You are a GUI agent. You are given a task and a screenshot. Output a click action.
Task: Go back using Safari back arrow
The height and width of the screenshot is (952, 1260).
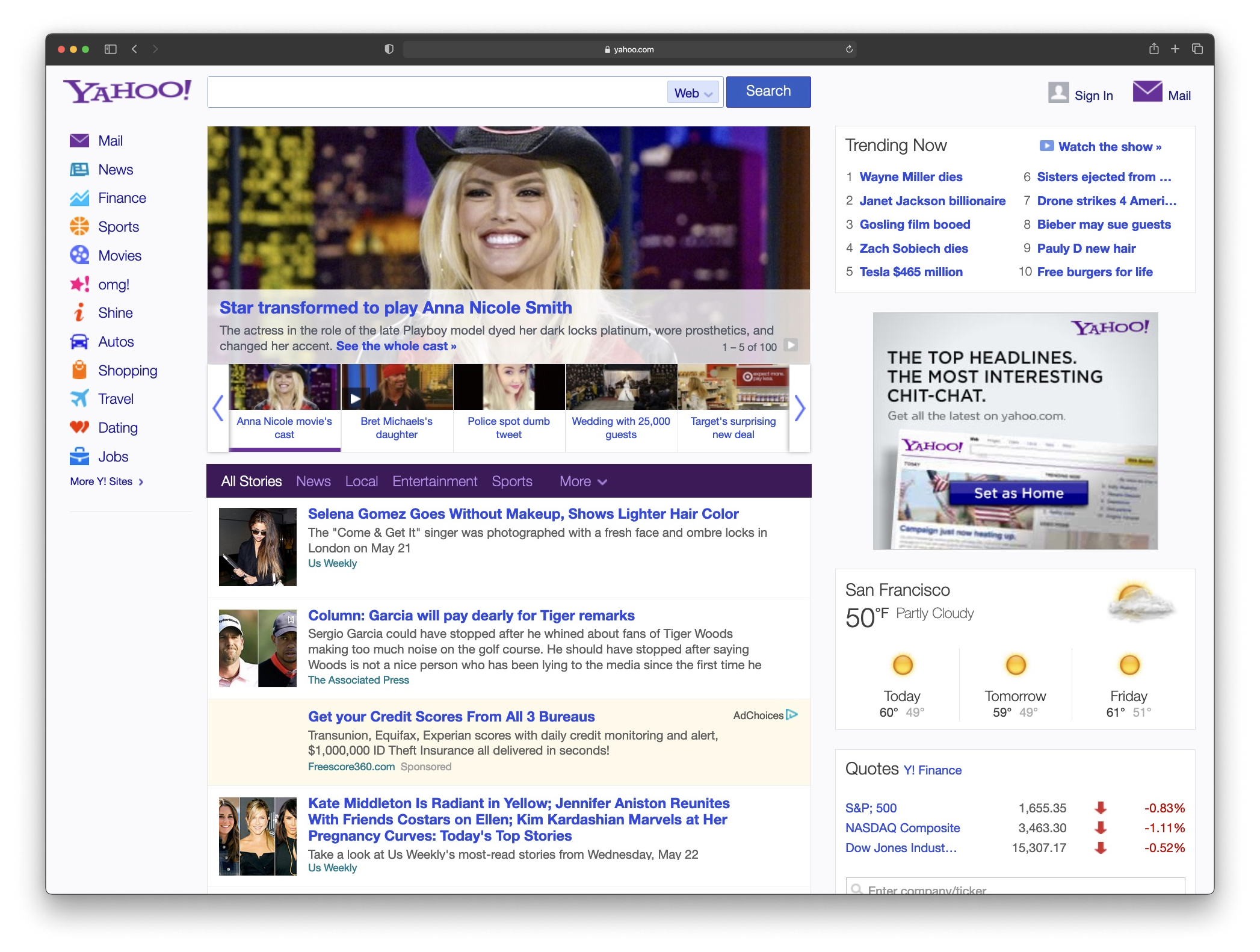(135, 49)
